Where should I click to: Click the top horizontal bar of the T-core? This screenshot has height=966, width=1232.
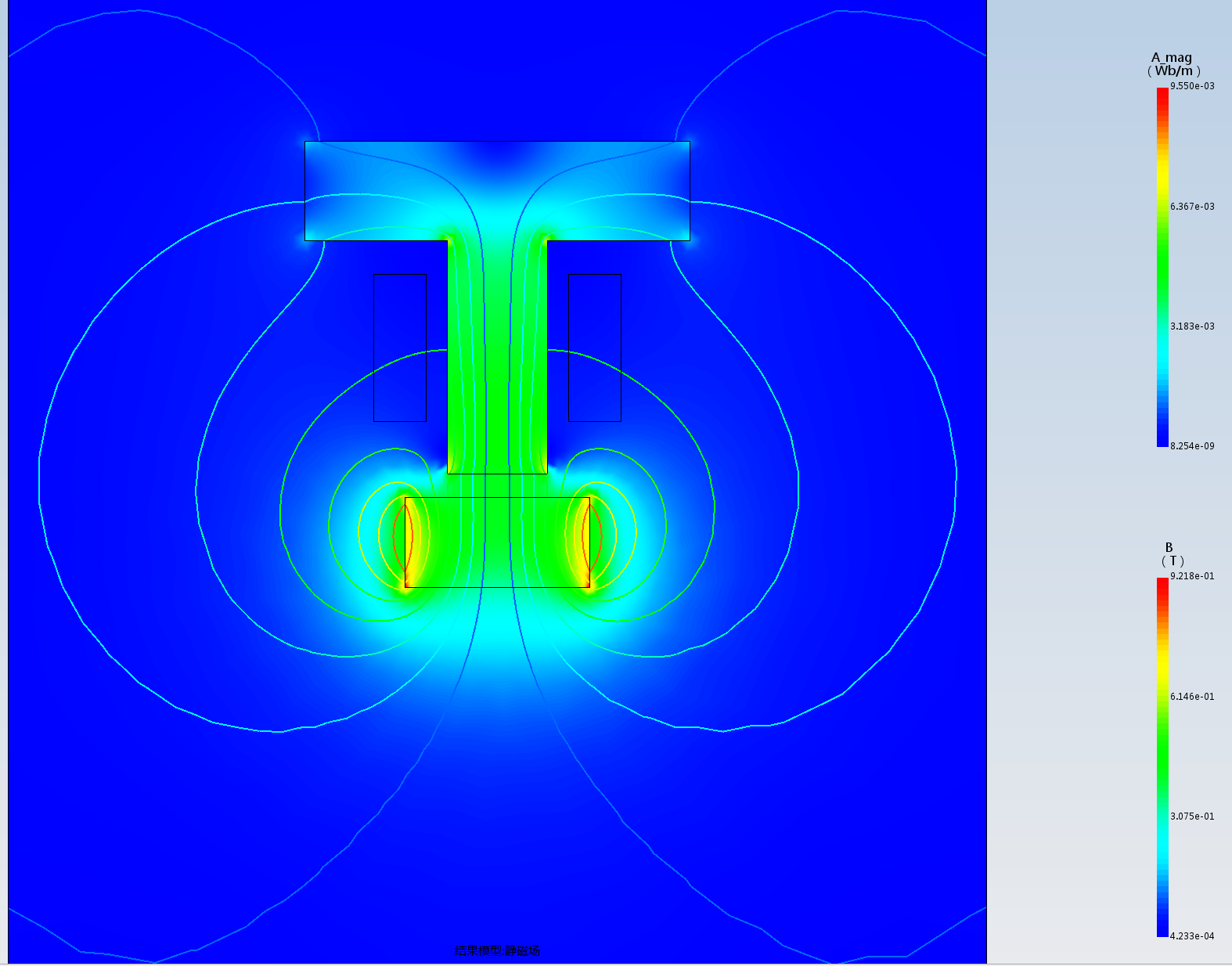click(497, 190)
